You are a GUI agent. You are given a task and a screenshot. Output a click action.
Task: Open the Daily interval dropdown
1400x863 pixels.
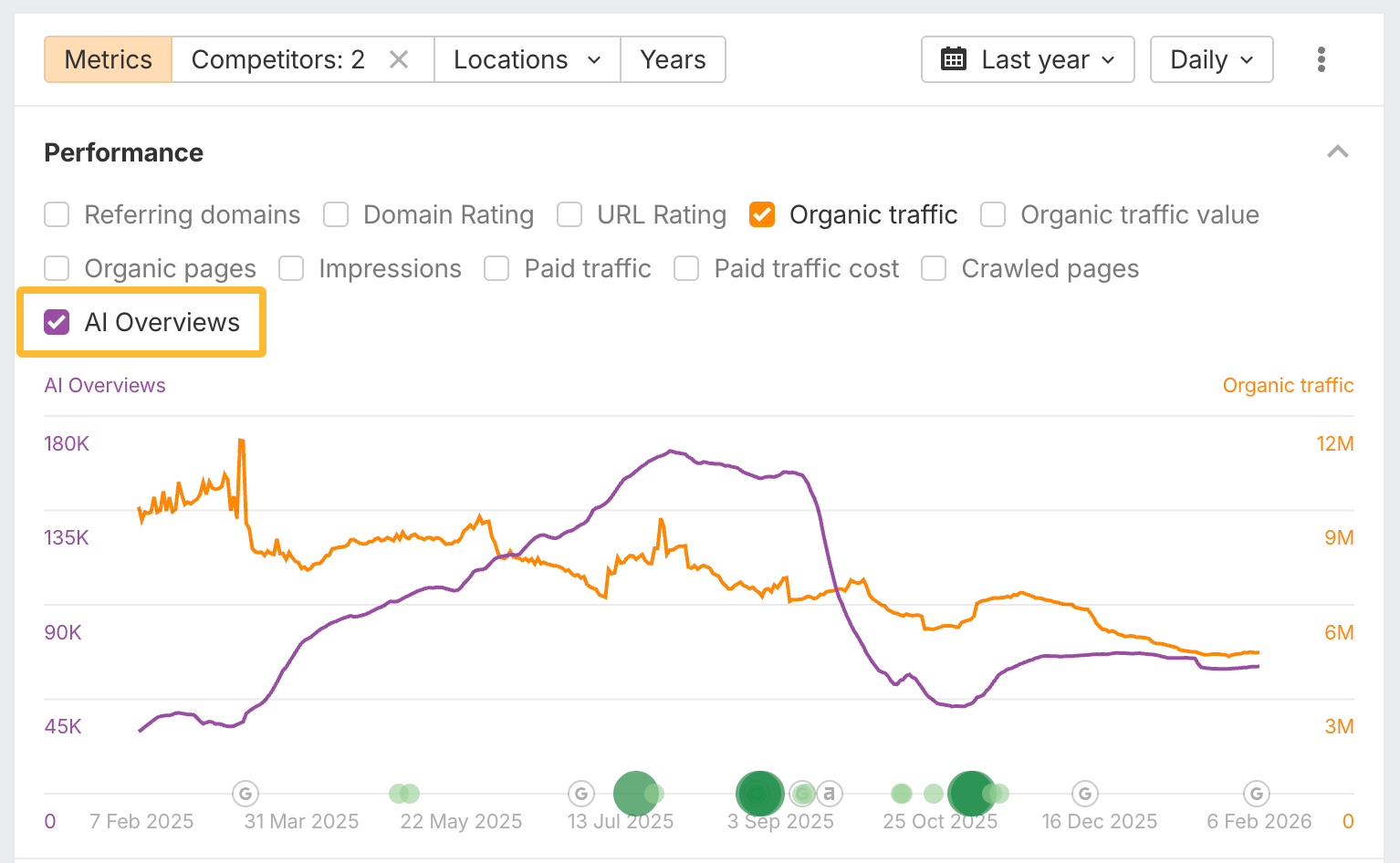tap(1211, 59)
